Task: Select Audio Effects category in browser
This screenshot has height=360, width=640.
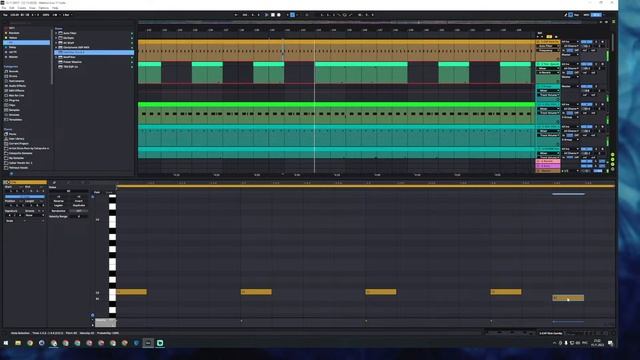Action: coord(17,86)
